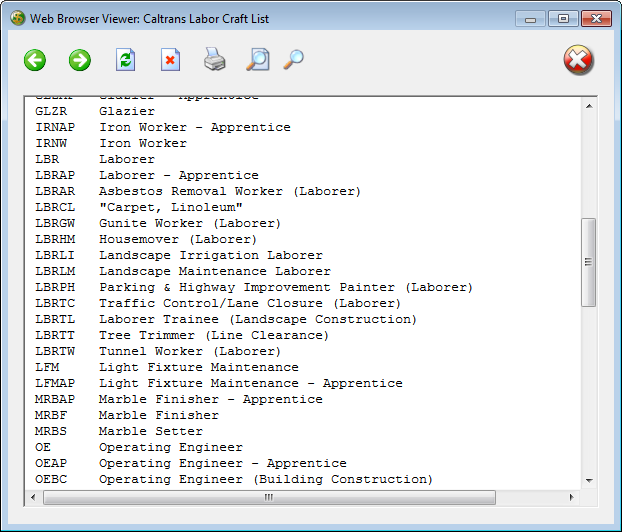The image size is (622, 532).
Task: Click the MRBF code
Action: click(x=51, y=415)
